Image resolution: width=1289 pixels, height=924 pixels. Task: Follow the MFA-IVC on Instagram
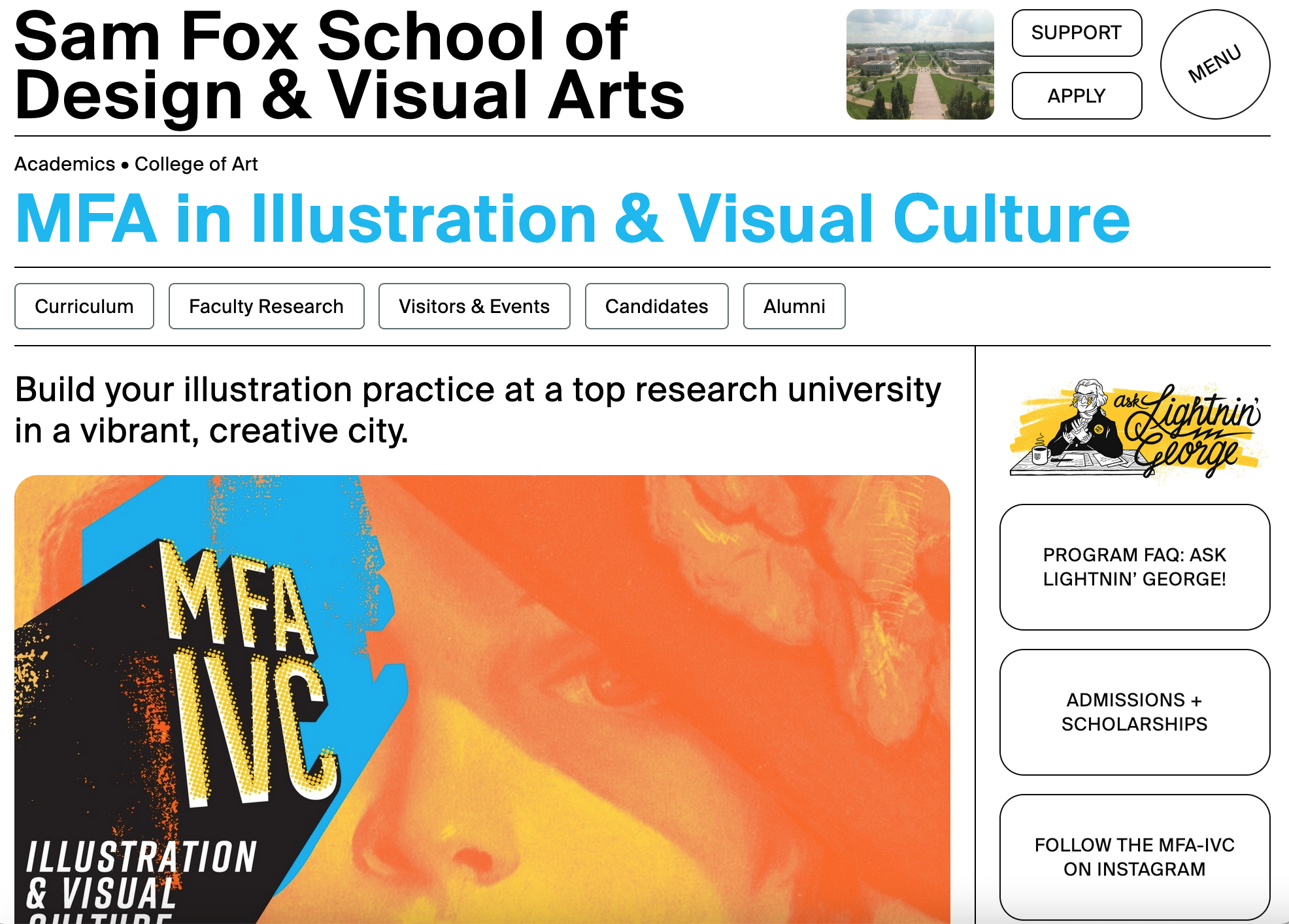coord(1135,857)
